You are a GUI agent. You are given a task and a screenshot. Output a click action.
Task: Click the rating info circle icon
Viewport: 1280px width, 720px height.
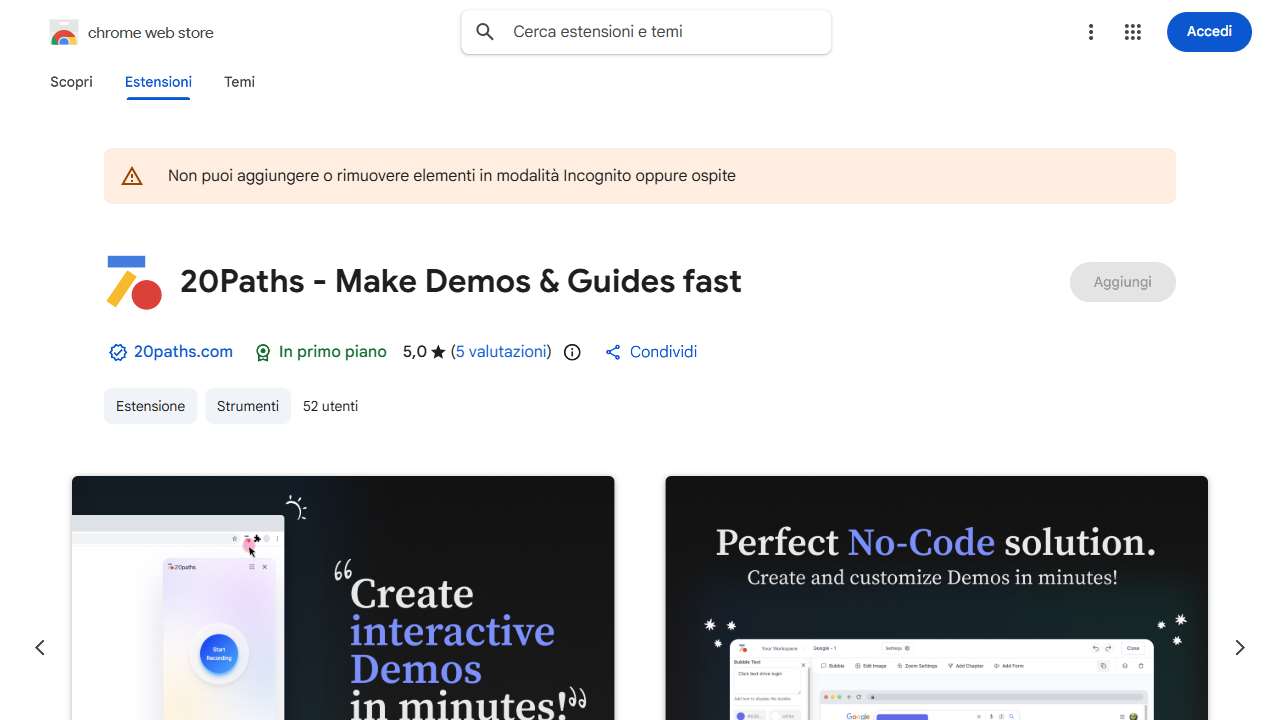point(572,352)
